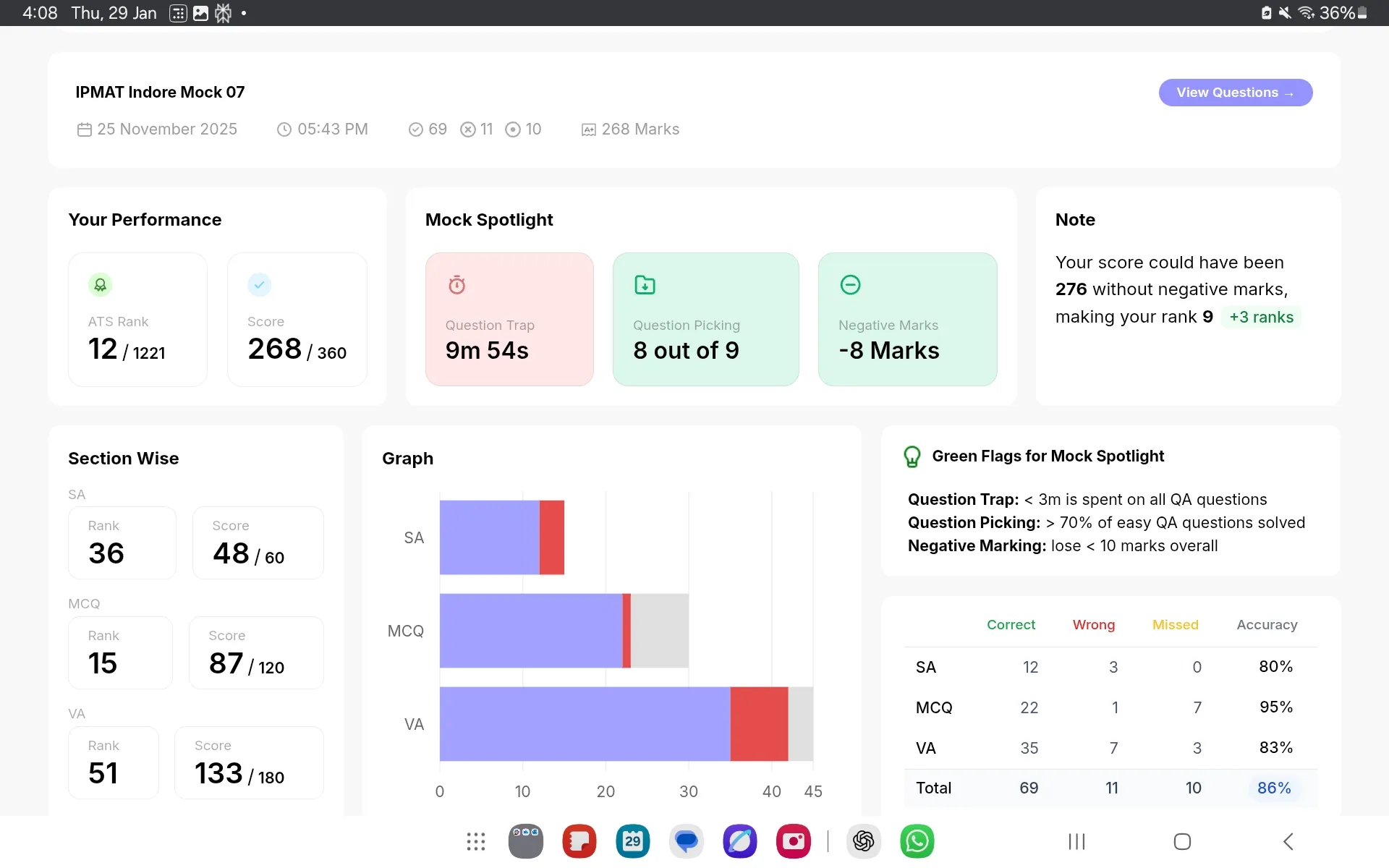This screenshot has width=1389, height=868.
Task: Tap the Negative Marks minus icon
Action: pyautogui.click(x=850, y=285)
